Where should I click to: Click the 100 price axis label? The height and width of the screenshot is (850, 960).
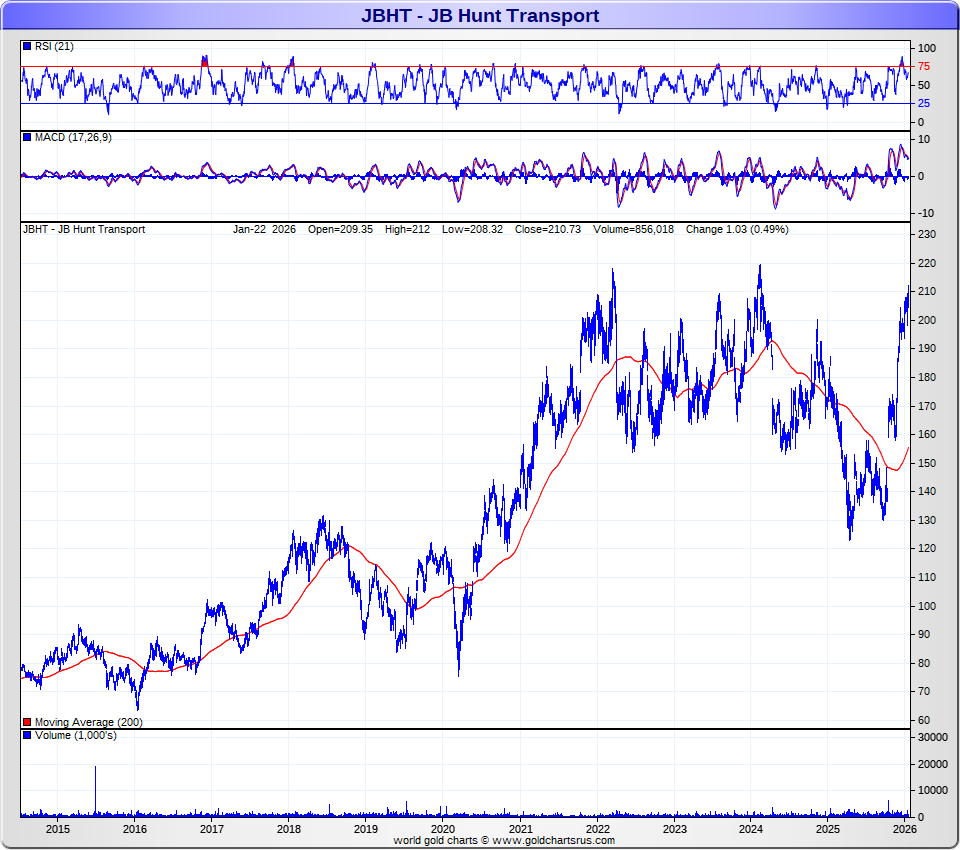tap(927, 606)
